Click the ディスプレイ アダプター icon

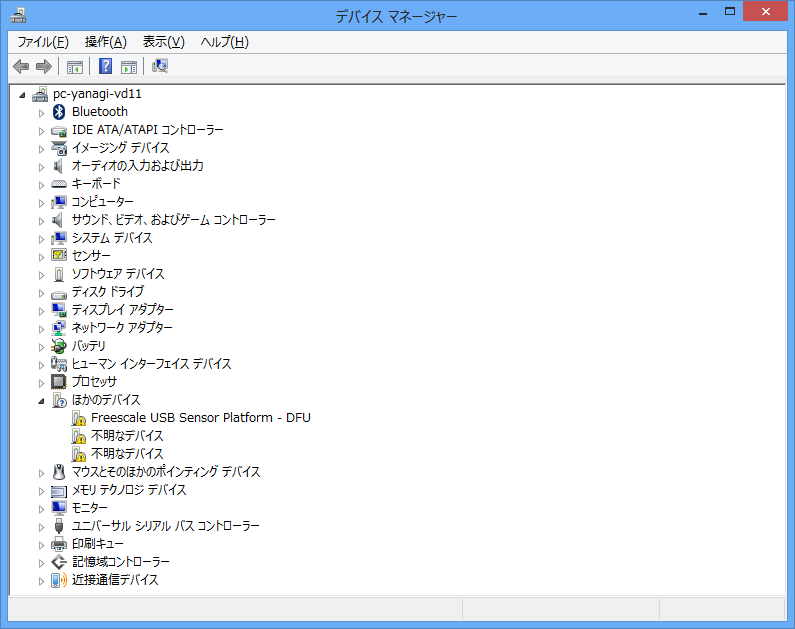(59, 310)
